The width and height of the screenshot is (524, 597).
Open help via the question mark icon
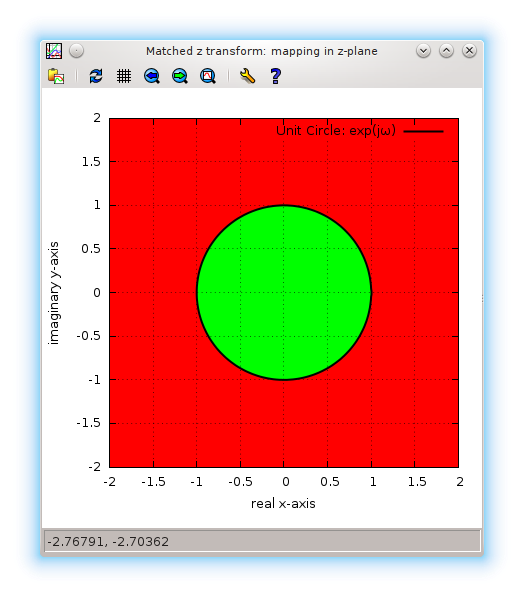(x=276, y=76)
